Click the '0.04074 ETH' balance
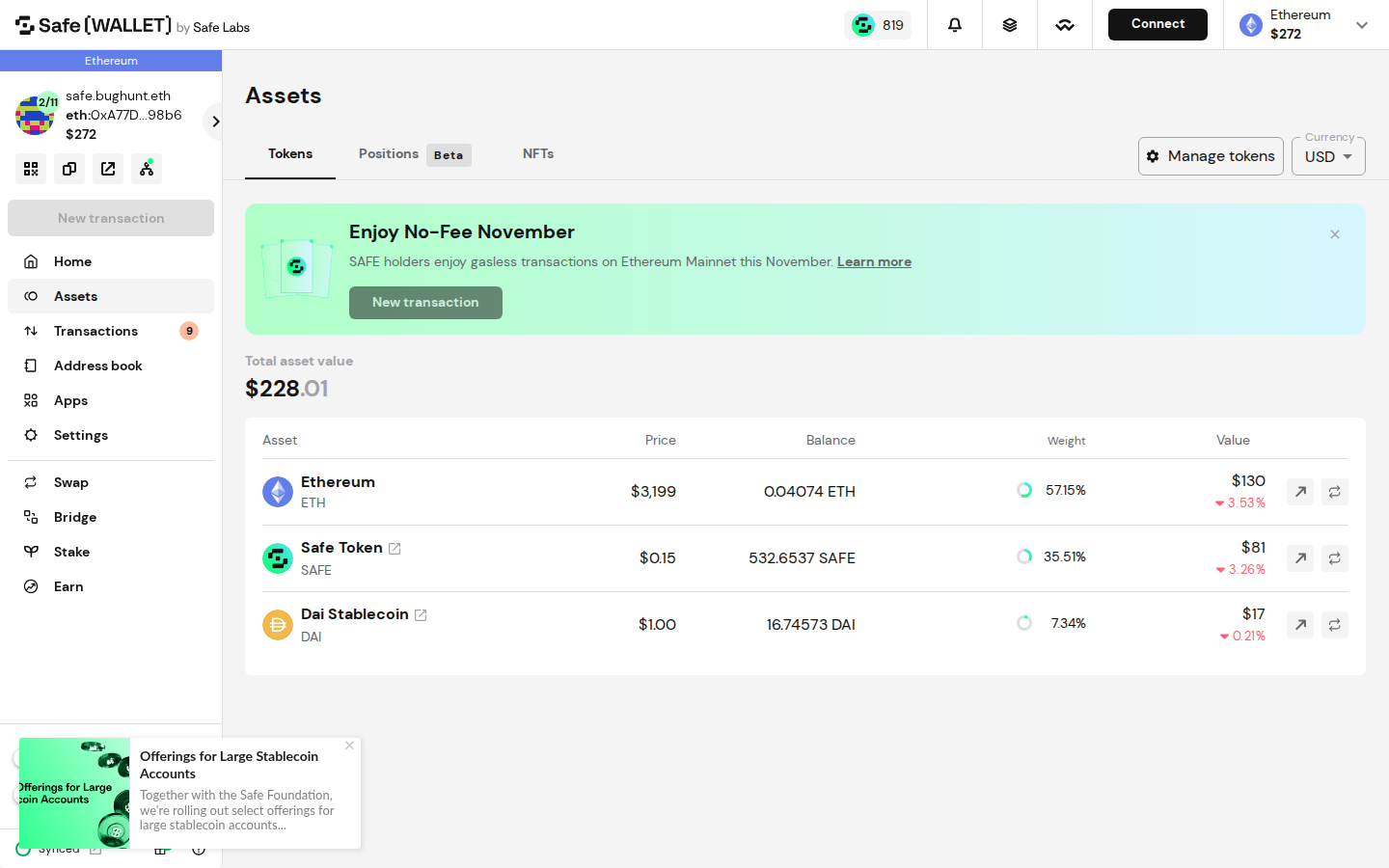The height and width of the screenshot is (868, 1389). click(x=809, y=492)
